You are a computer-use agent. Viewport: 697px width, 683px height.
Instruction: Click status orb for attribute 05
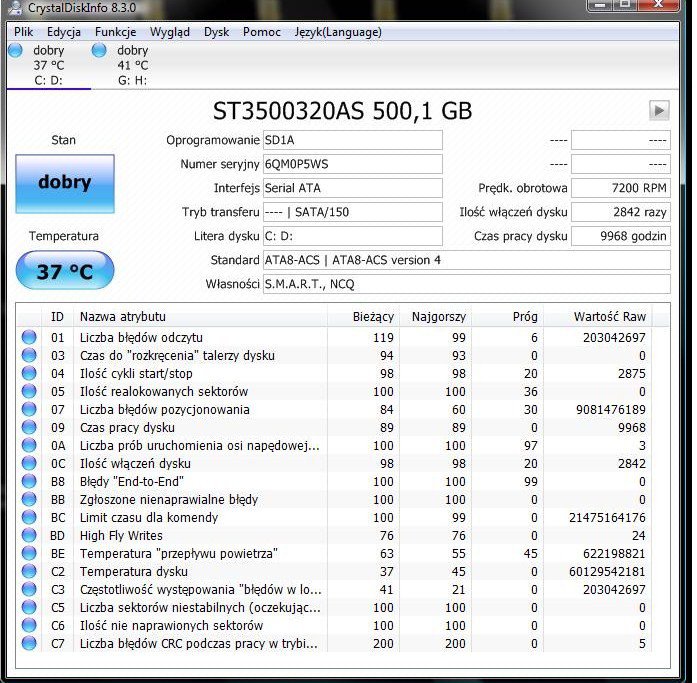29,391
